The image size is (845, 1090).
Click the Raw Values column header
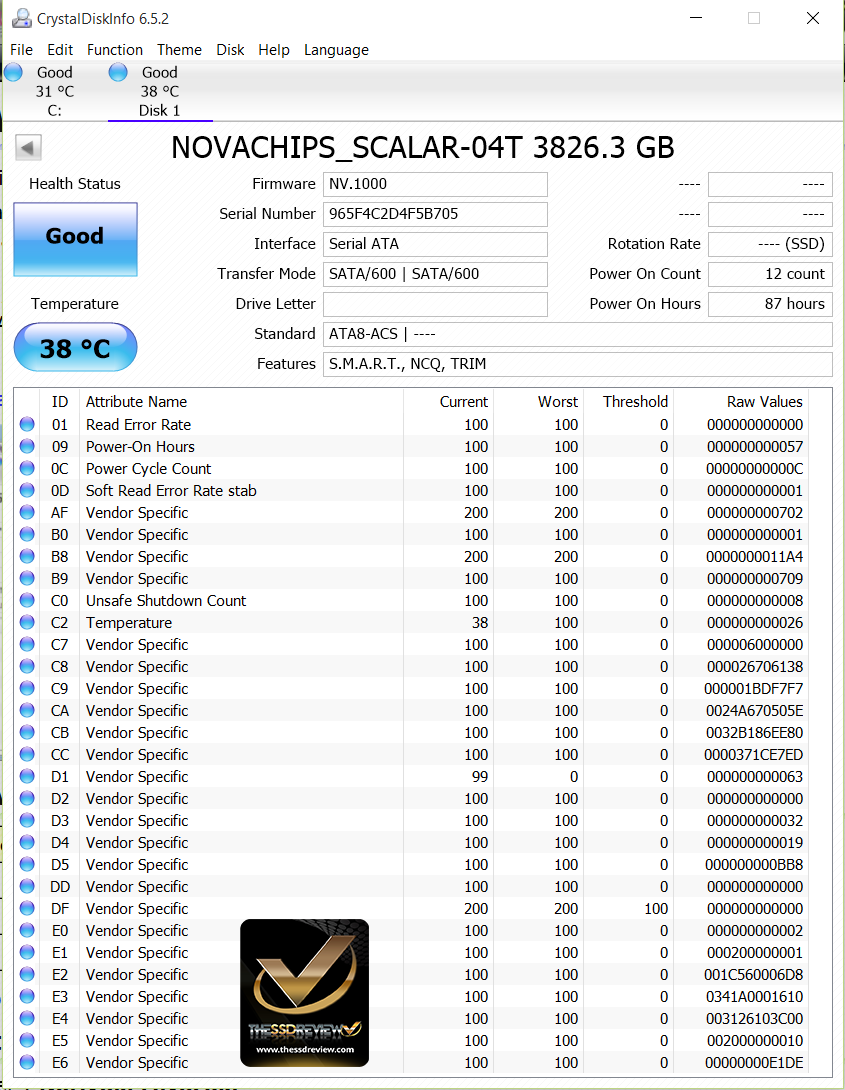764,402
